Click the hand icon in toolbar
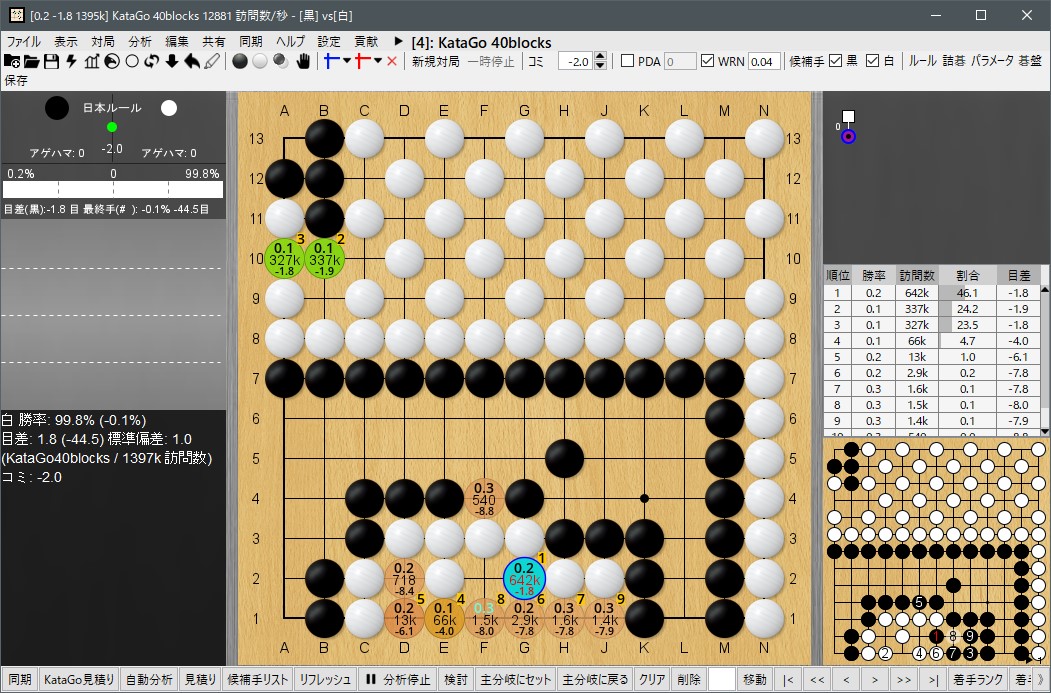Screen dimensions: 1051x693 (304, 62)
